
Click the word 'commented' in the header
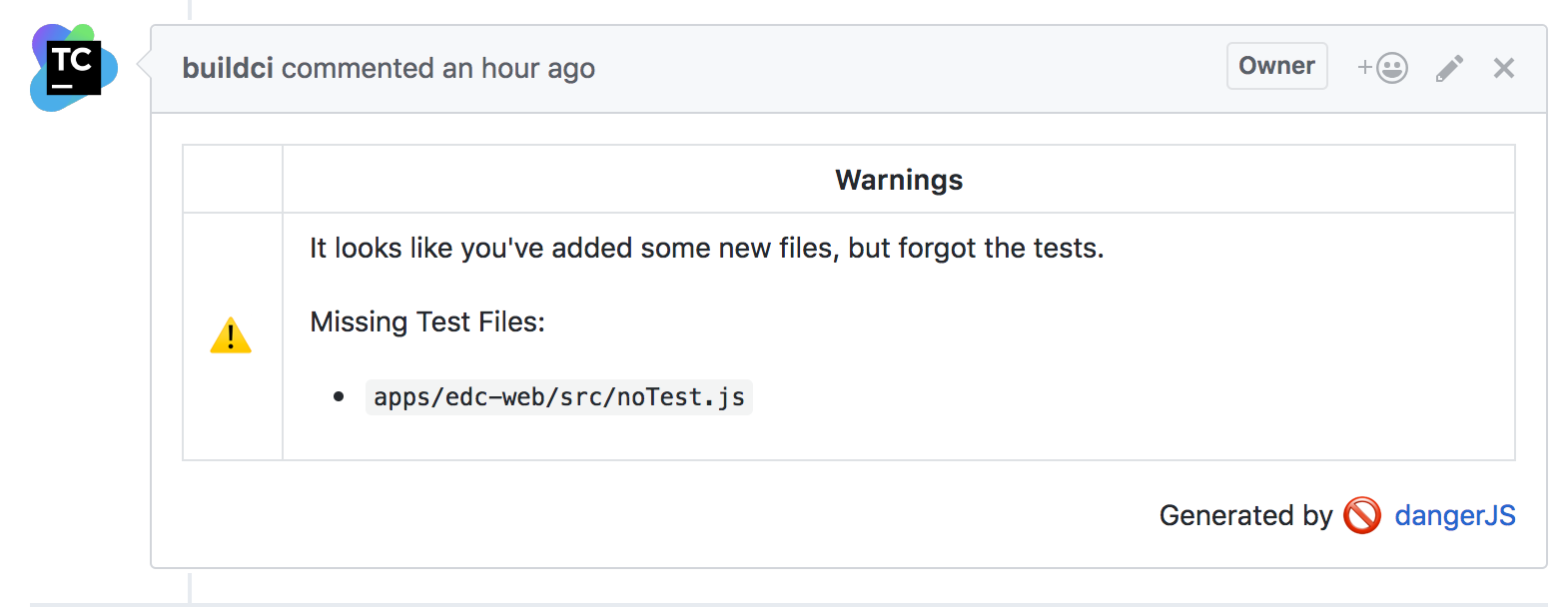pyautogui.click(x=358, y=68)
